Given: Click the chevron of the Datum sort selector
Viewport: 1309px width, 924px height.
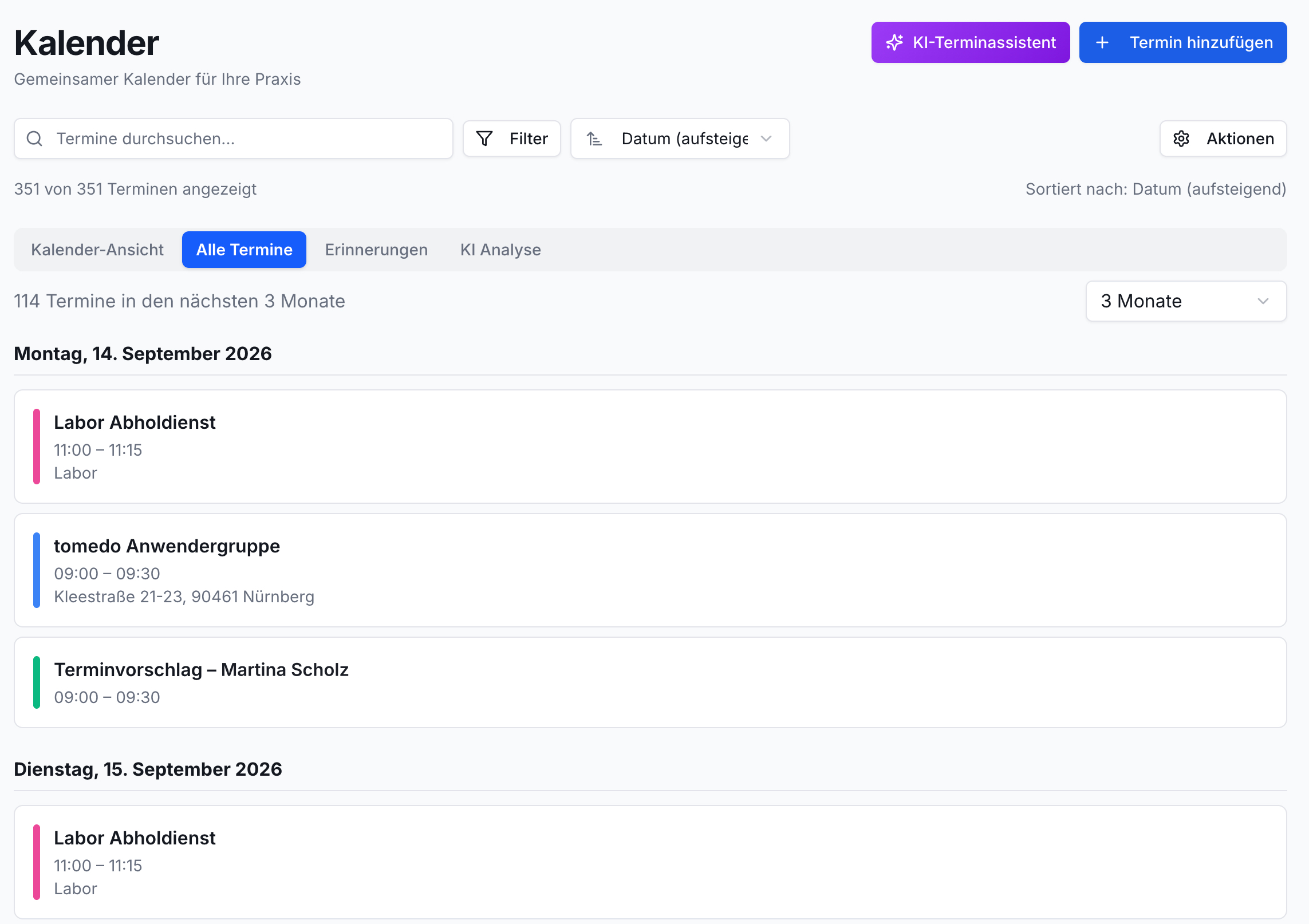Looking at the screenshot, I should 766,139.
